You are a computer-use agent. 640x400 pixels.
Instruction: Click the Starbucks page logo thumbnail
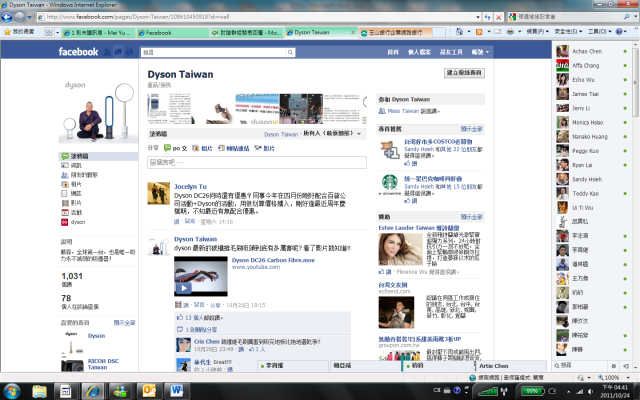389,185
